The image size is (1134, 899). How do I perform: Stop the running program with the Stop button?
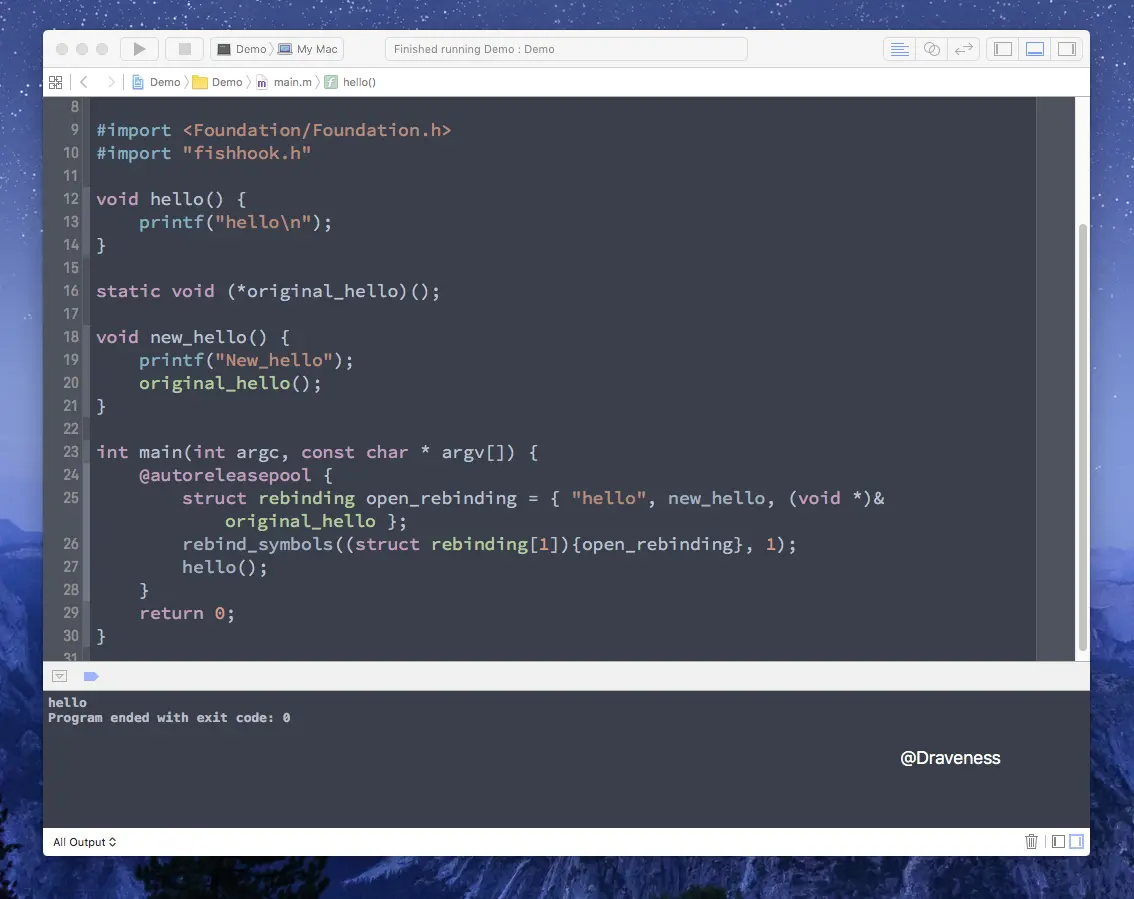[x=184, y=48]
